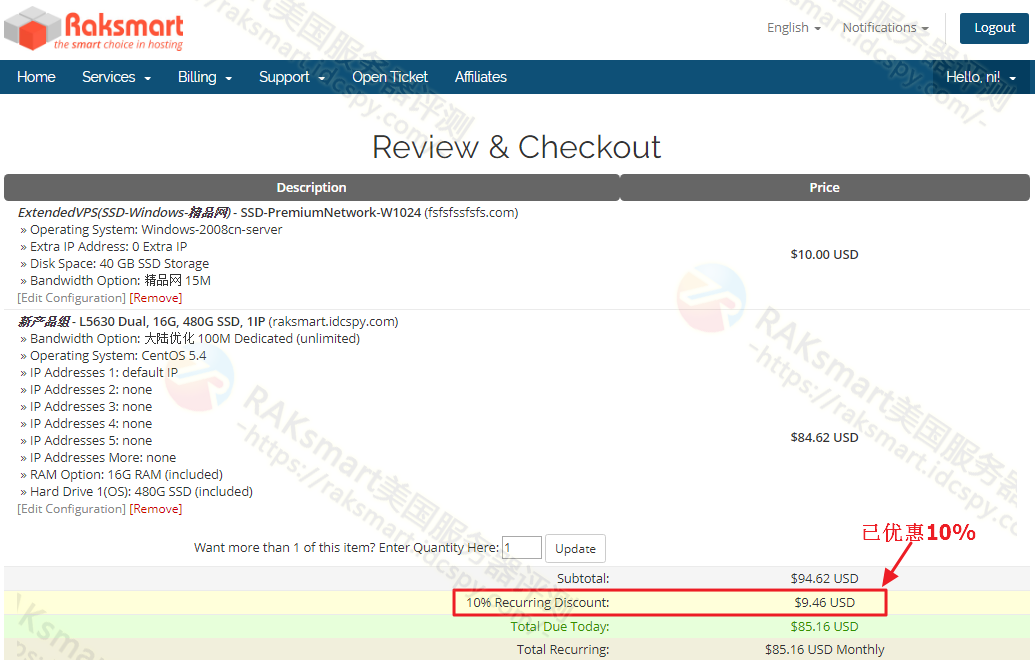Viewport: 1035px width, 660px height.
Task: Open the Notifications dropdown
Action: click(885, 28)
